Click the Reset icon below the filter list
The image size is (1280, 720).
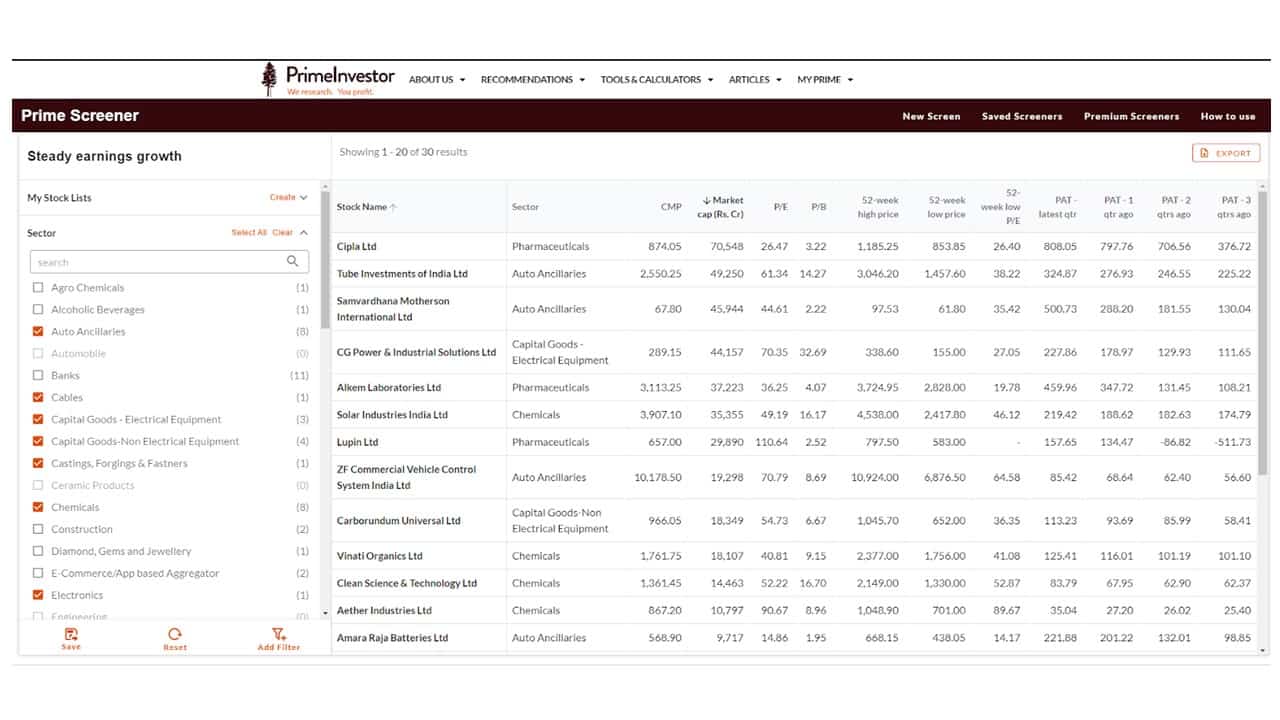(175, 634)
